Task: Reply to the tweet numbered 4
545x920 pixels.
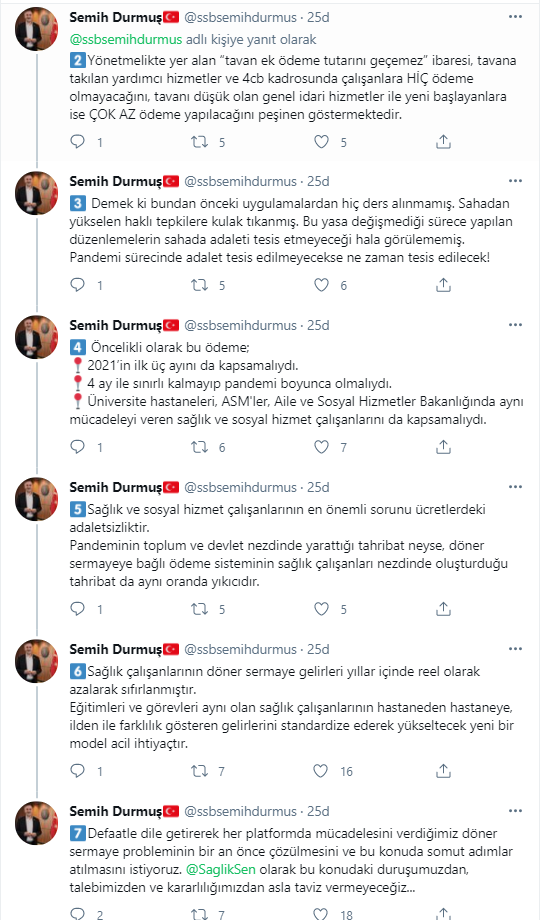Action: click(x=77, y=447)
